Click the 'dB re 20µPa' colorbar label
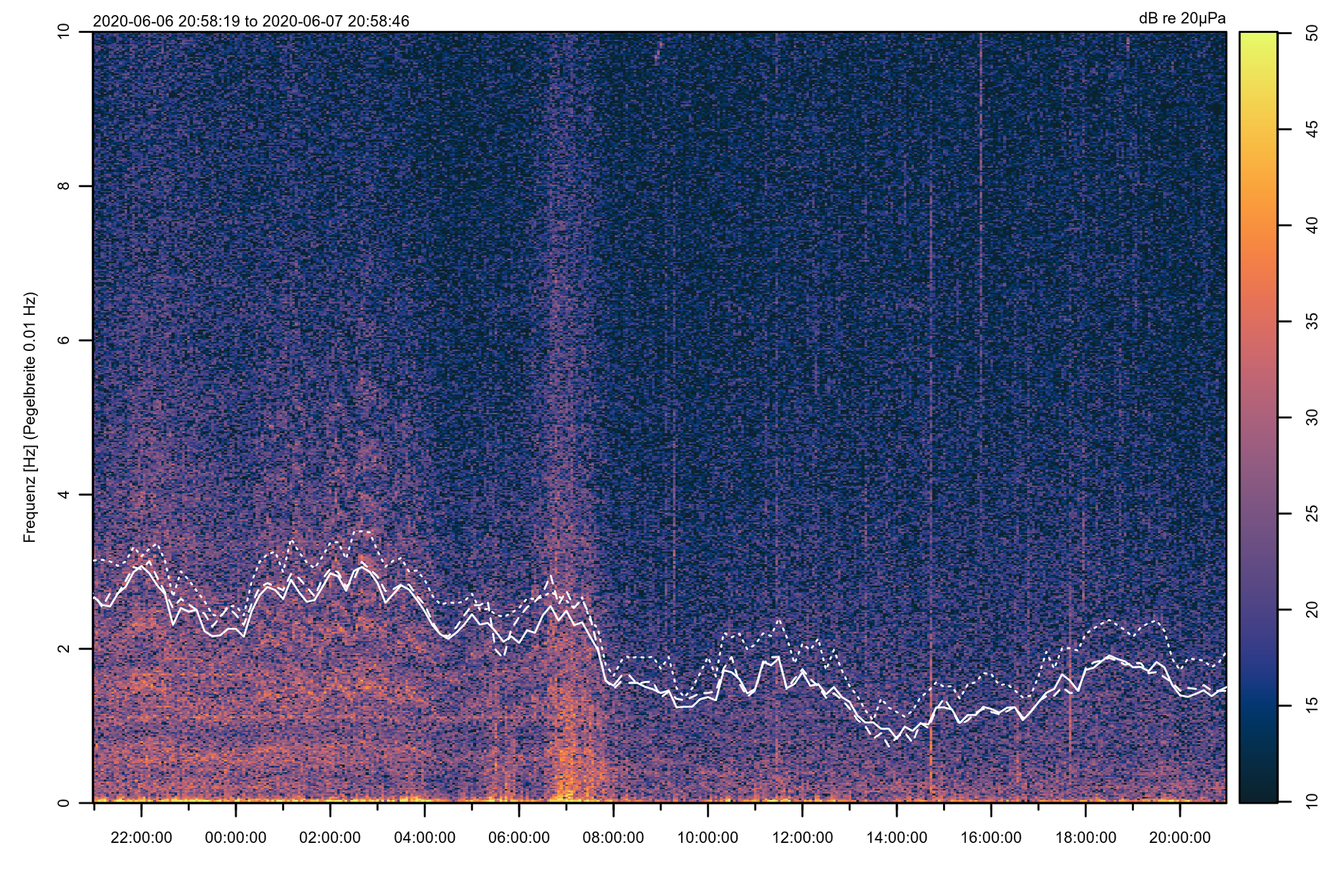Image resolution: width=1344 pixels, height=896 pixels. tap(1182, 18)
